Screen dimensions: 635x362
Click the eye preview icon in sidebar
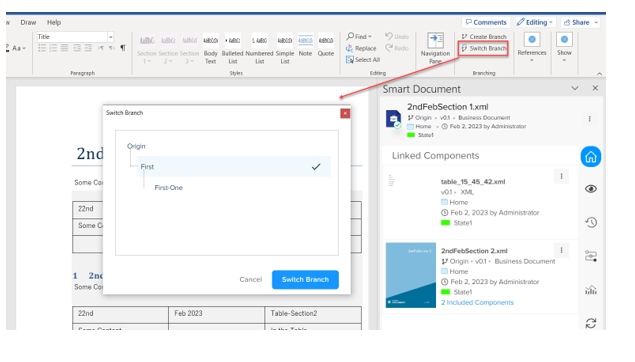[591, 189]
